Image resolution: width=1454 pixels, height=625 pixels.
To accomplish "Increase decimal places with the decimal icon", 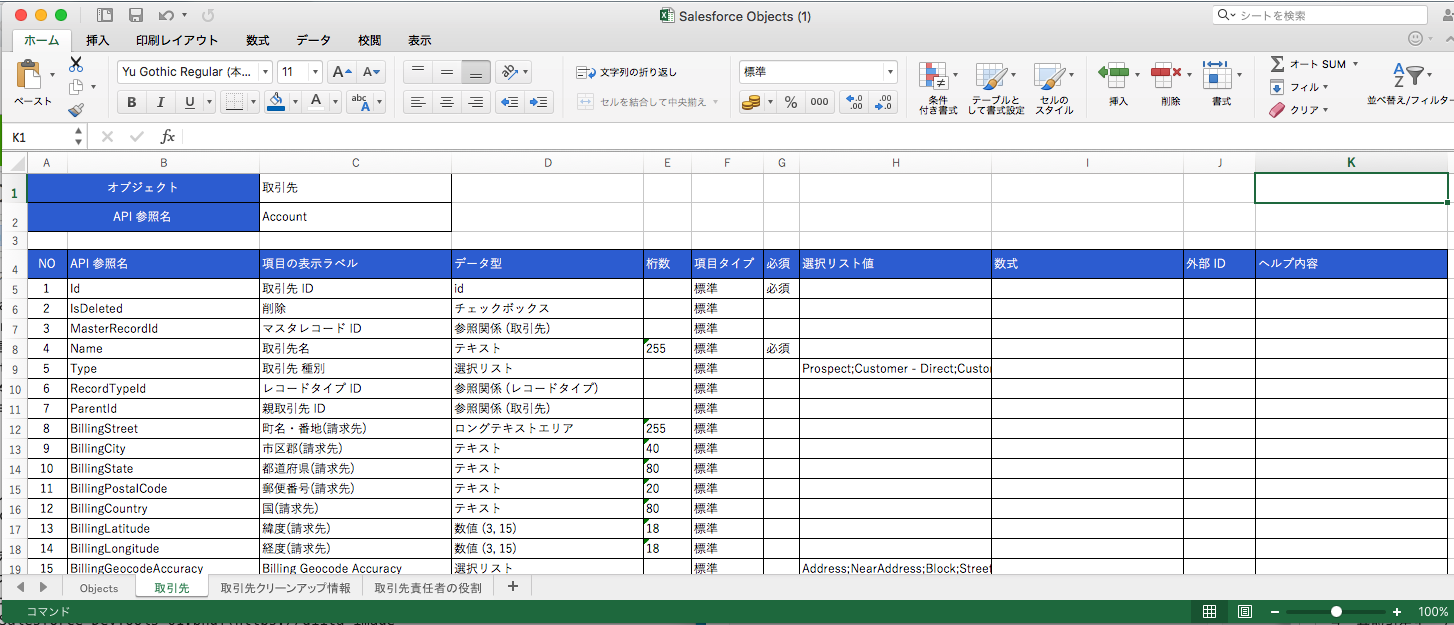I will [856, 101].
